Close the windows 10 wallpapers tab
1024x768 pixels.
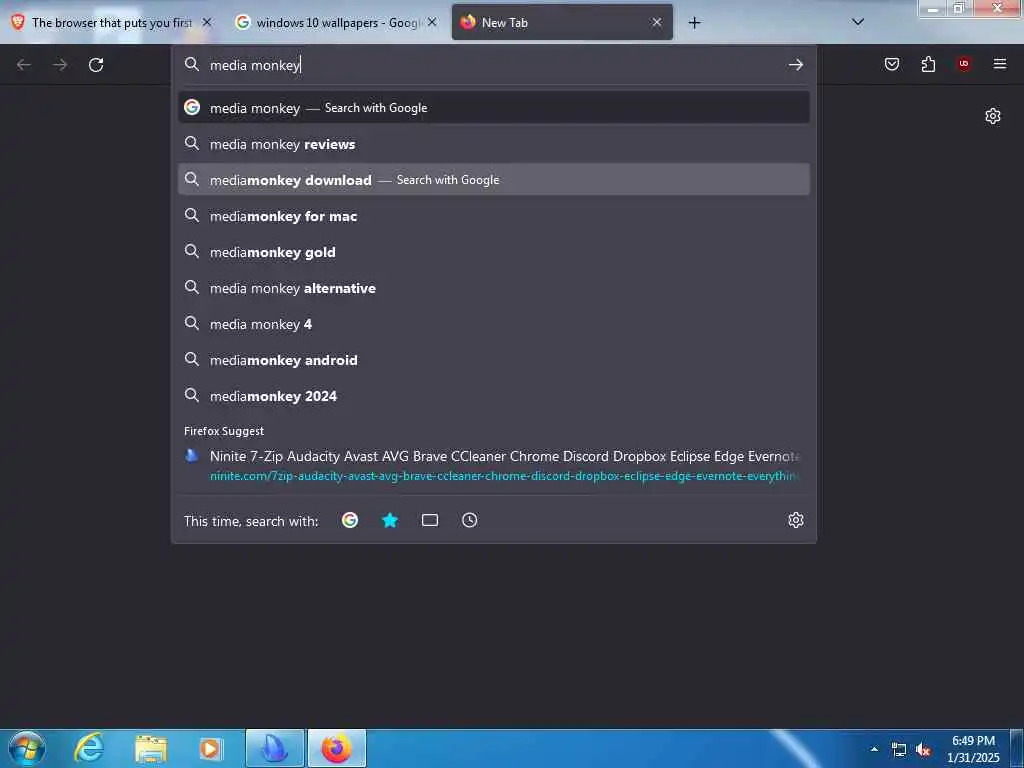point(432,22)
